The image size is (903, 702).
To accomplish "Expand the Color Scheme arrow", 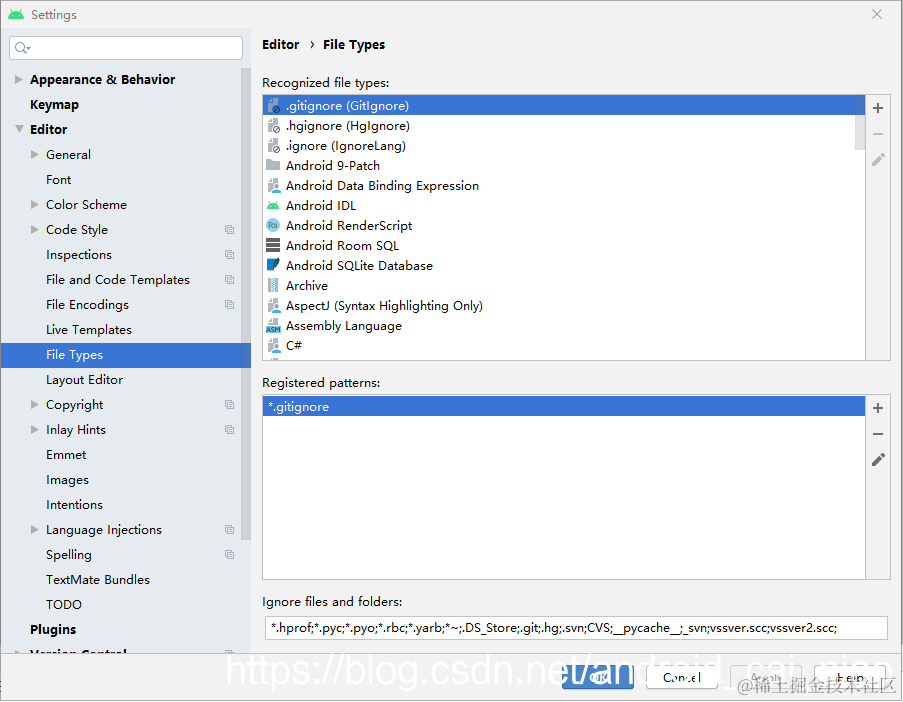I will tap(35, 204).
